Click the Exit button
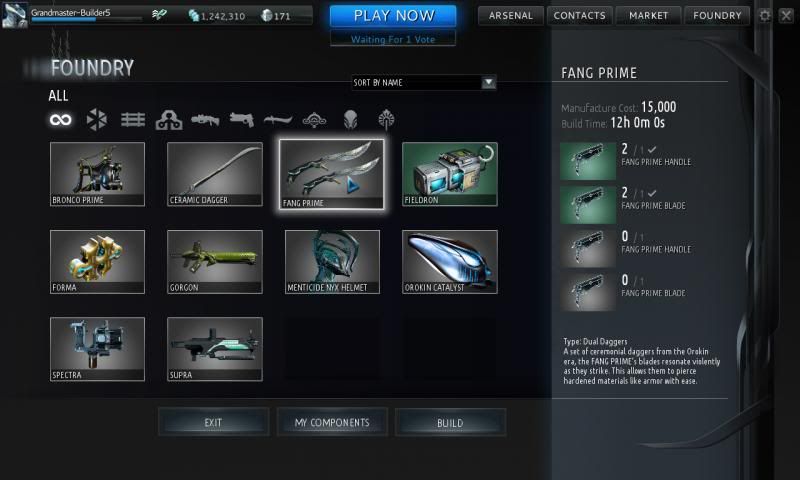800x480 pixels. (x=213, y=422)
